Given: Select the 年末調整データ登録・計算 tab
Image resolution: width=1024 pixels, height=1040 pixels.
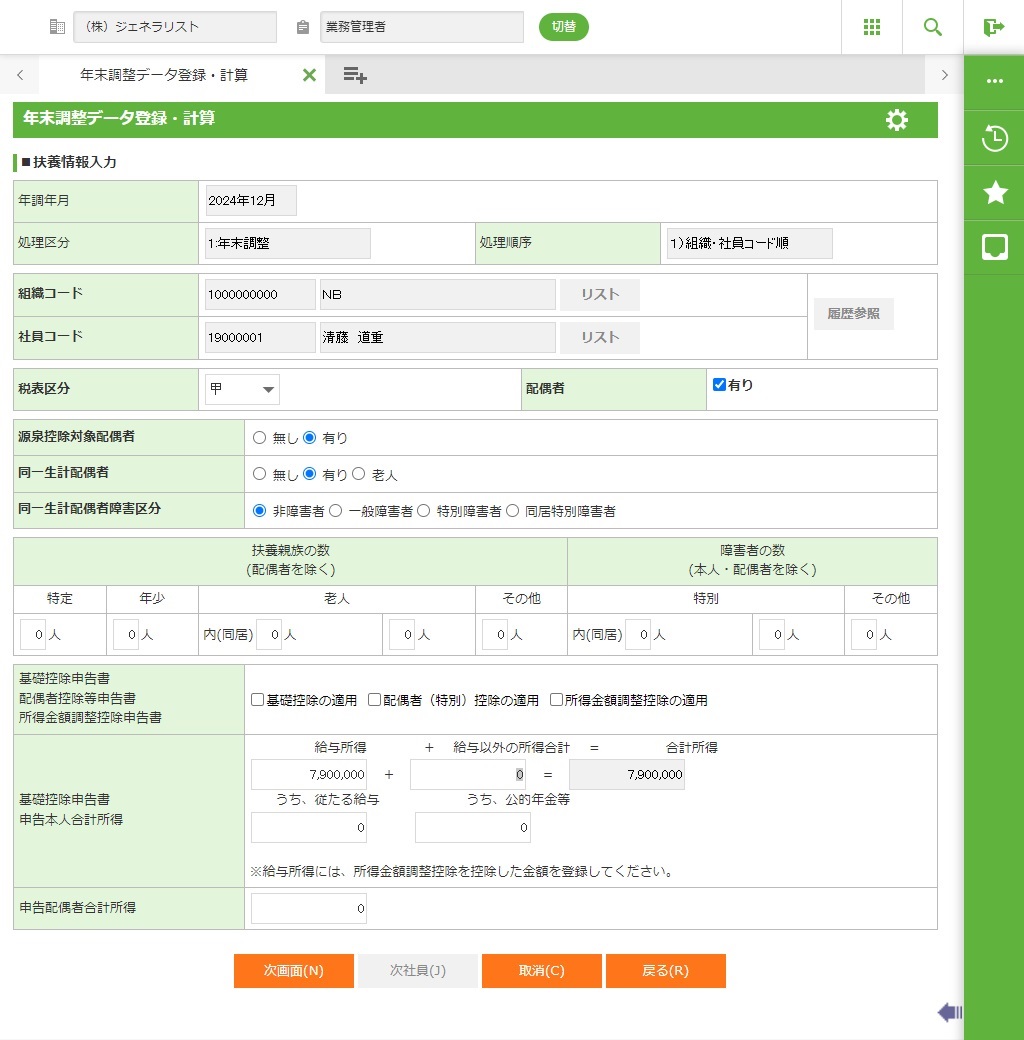Looking at the screenshot, I should tap(164, 75).
